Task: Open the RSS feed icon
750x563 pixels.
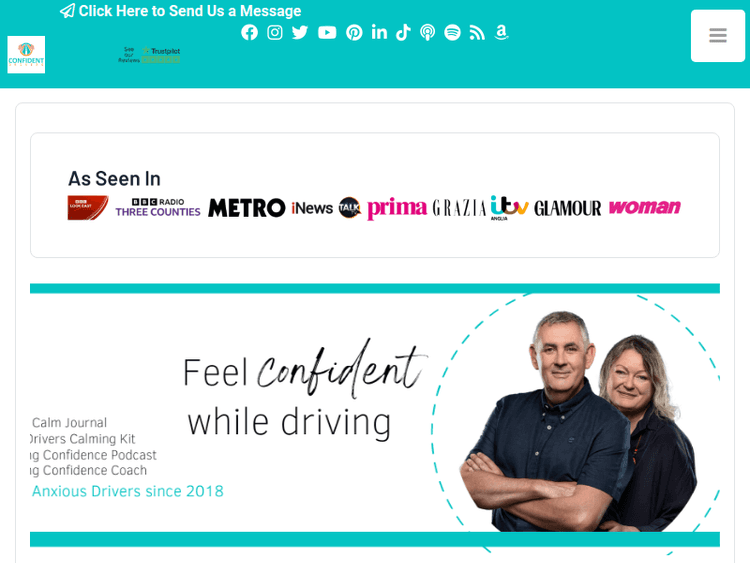Action: [477, 33]
